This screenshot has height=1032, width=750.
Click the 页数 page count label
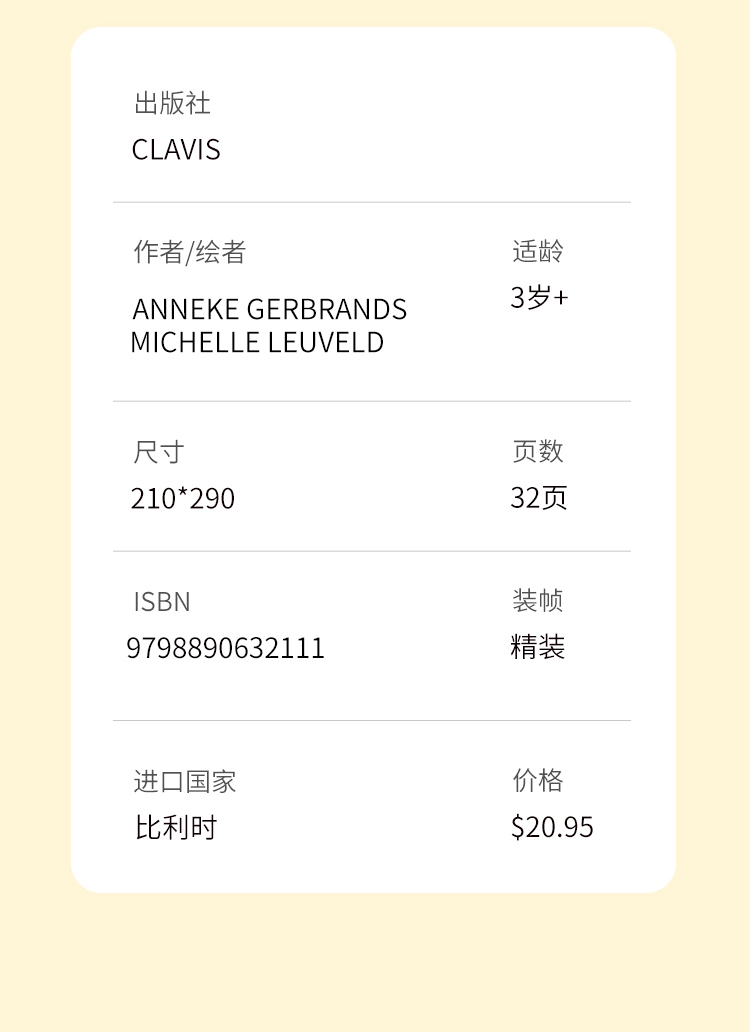click(x=538, y=451)
